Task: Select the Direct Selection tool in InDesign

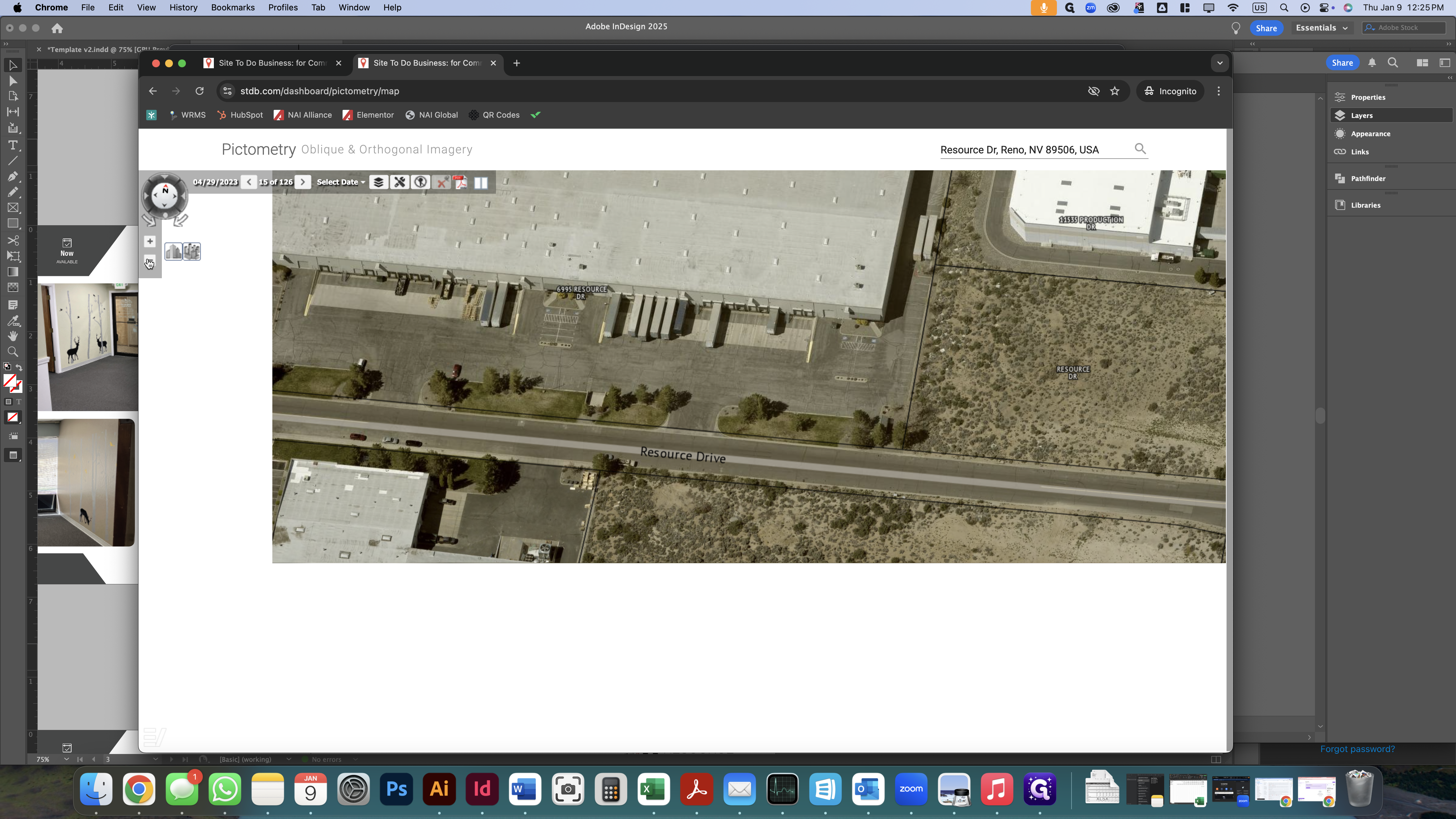Action: pyautogui.click(x=12, y=81)
